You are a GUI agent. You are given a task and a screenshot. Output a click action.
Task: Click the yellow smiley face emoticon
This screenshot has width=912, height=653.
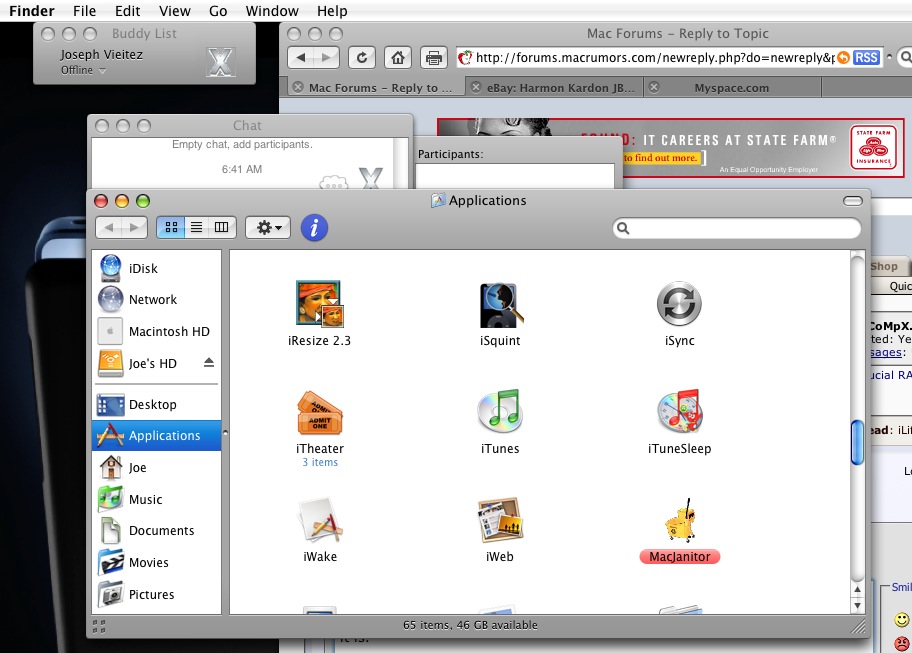pos(901,620)
